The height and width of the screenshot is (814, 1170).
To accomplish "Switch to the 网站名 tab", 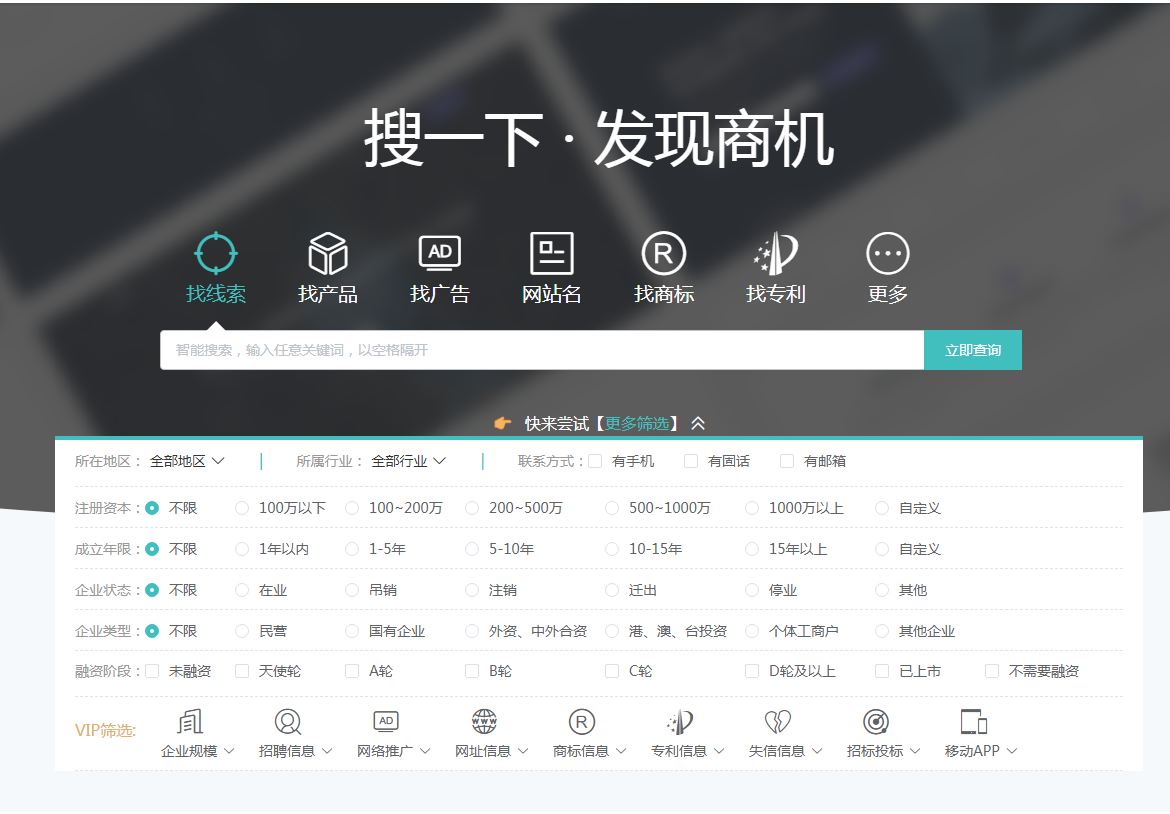I will [x=552, y=252].
